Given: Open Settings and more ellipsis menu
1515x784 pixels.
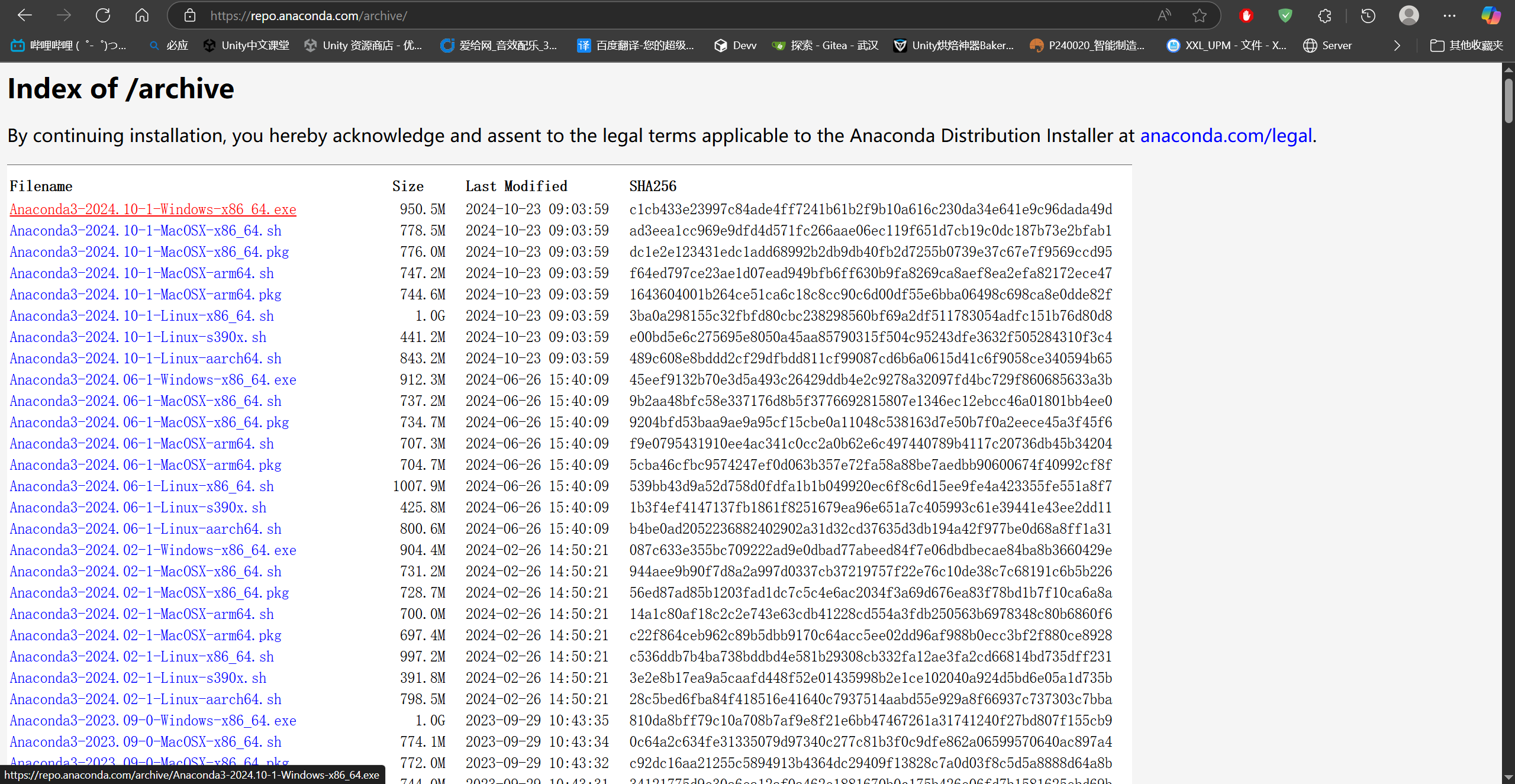Looking at the screenshot, I should [x=1449, y=15].
